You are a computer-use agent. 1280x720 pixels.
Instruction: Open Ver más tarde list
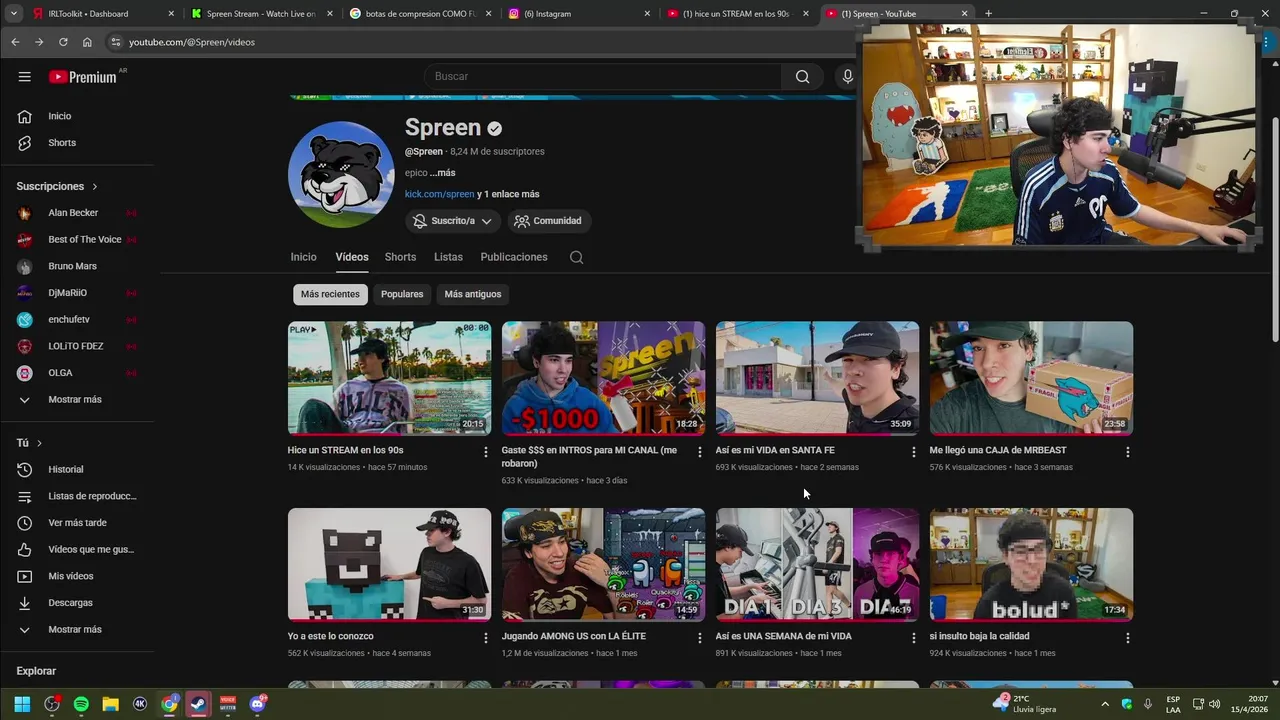click(x=77, y=523)
